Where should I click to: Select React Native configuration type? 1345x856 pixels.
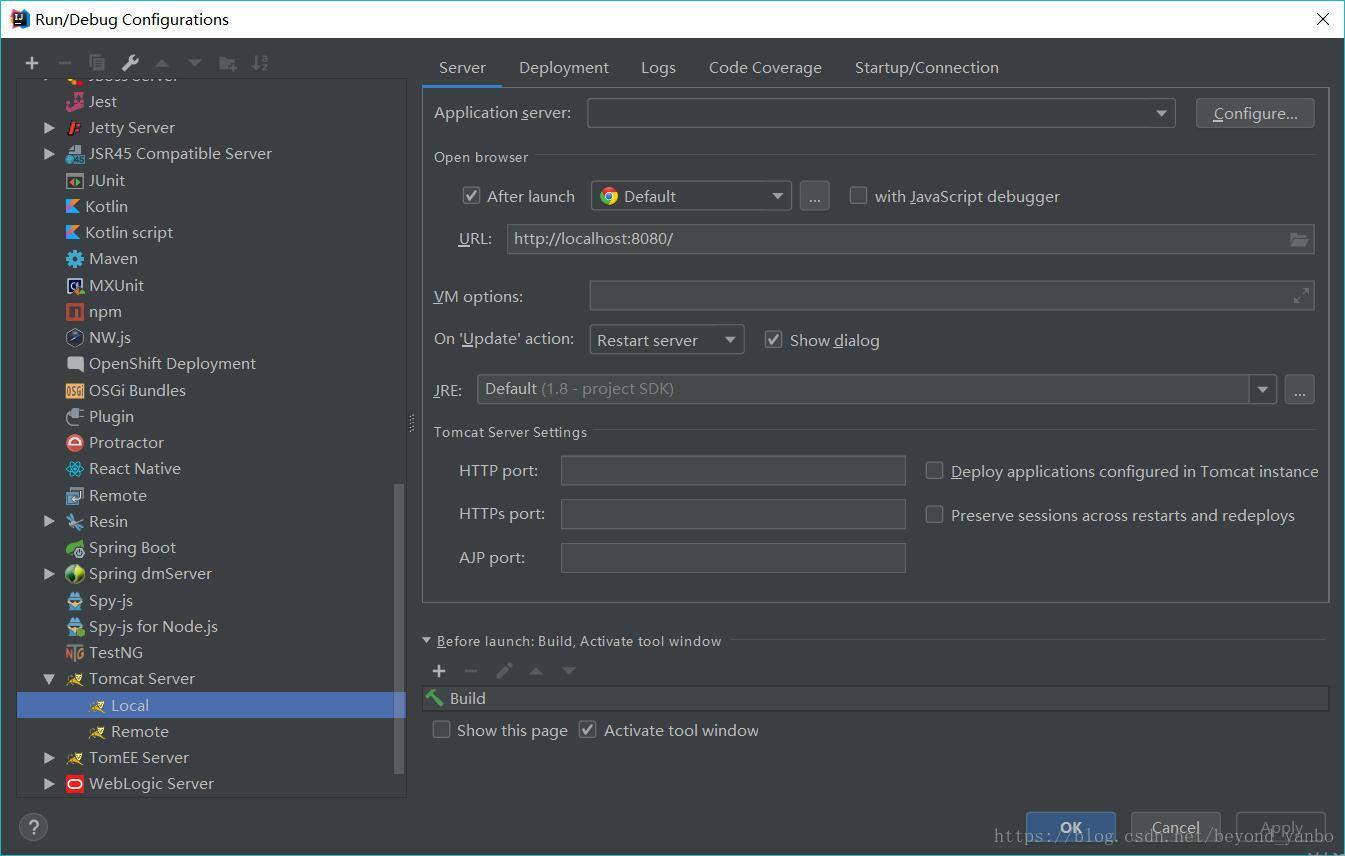123,468
